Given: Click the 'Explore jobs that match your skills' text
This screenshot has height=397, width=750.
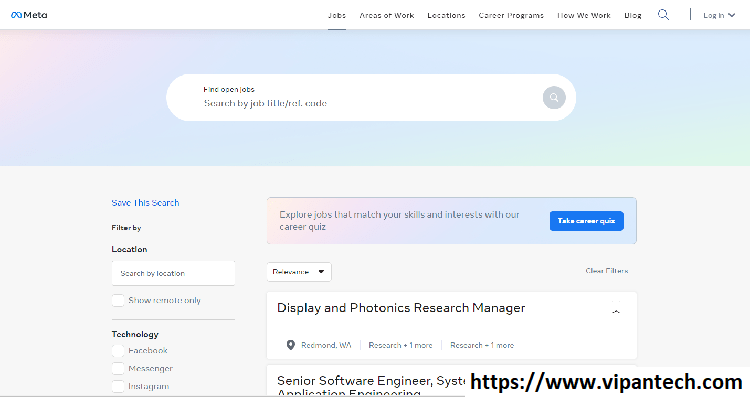Looking at the screenshot, I should click(399, 221).
